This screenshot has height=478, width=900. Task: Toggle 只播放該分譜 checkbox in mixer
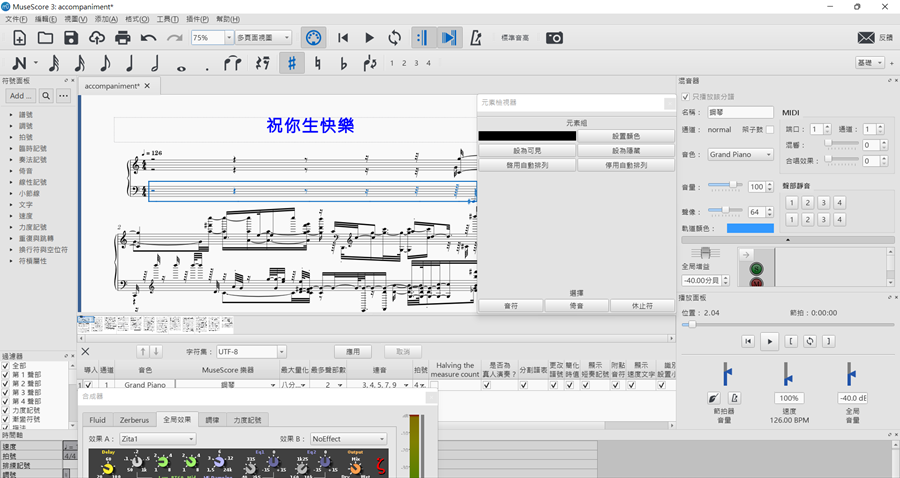pos(685,96)
